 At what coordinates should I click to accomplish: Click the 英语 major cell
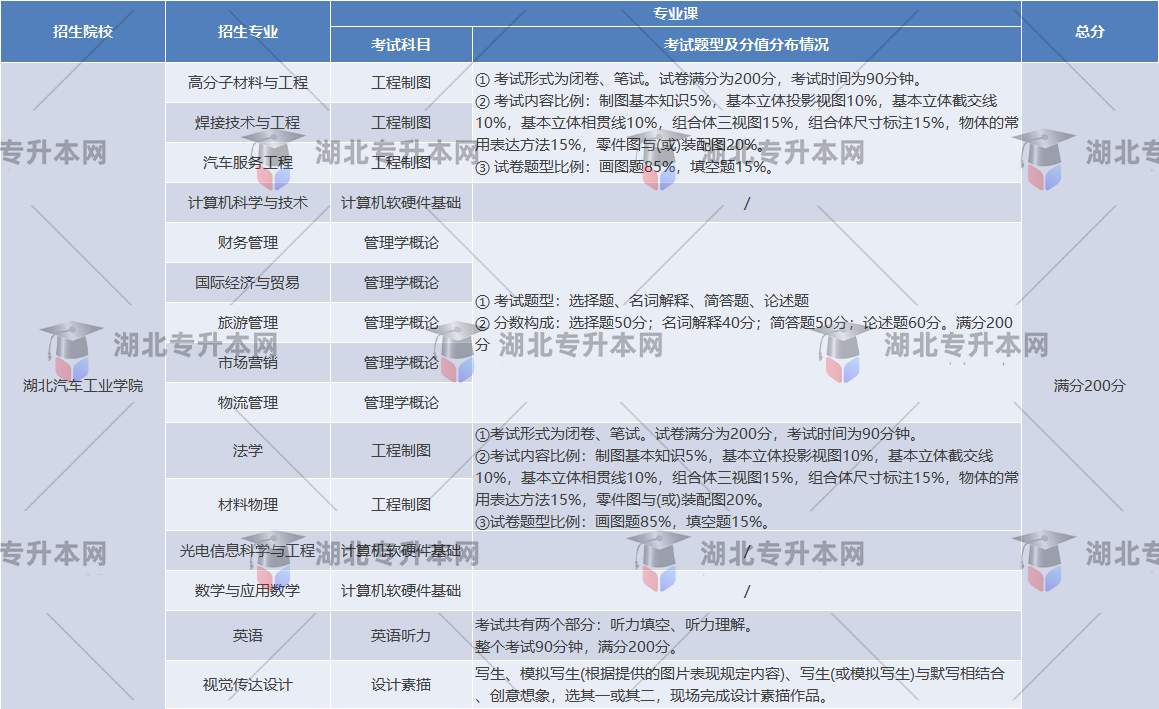pyautogui.click(x=248, y=635)
